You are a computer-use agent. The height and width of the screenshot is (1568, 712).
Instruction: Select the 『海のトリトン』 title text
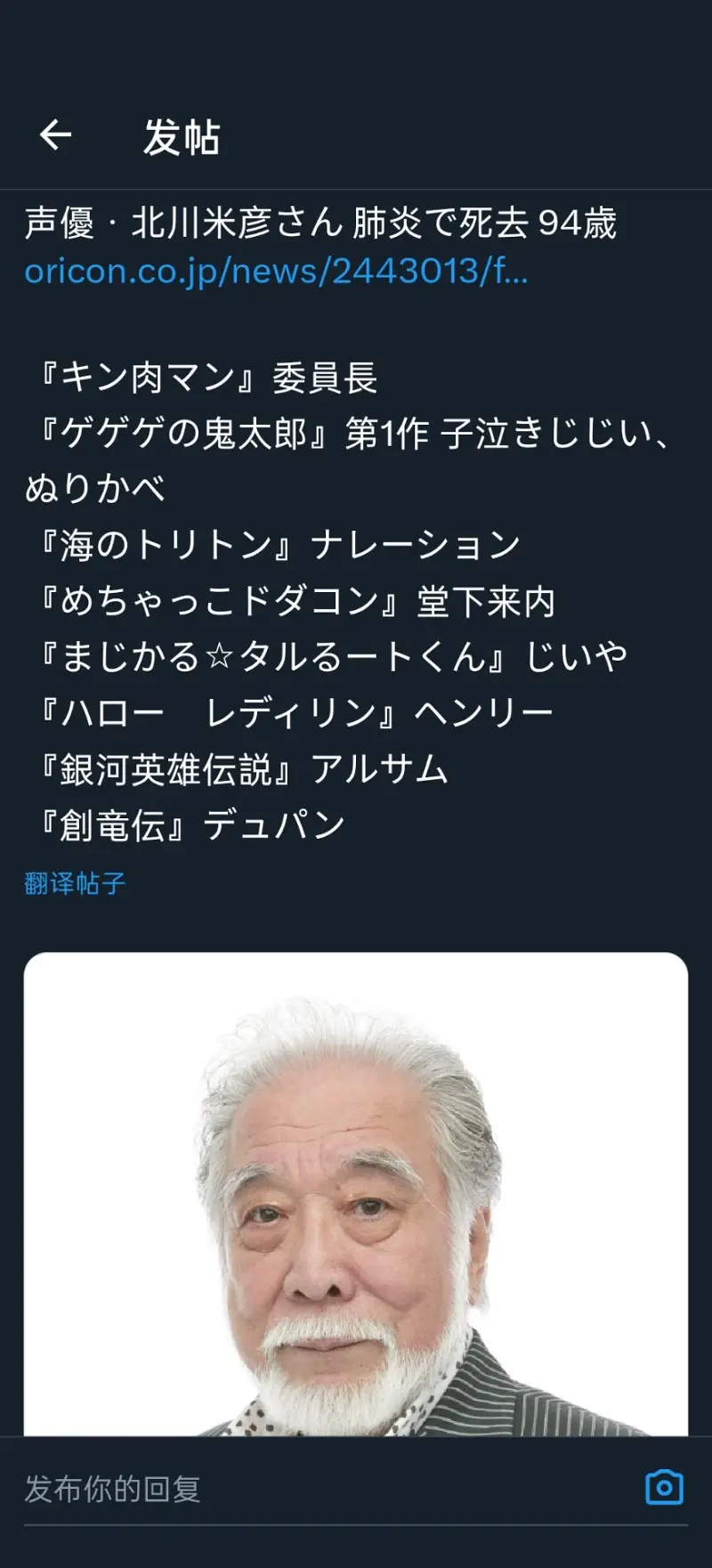tap(166, 545)
